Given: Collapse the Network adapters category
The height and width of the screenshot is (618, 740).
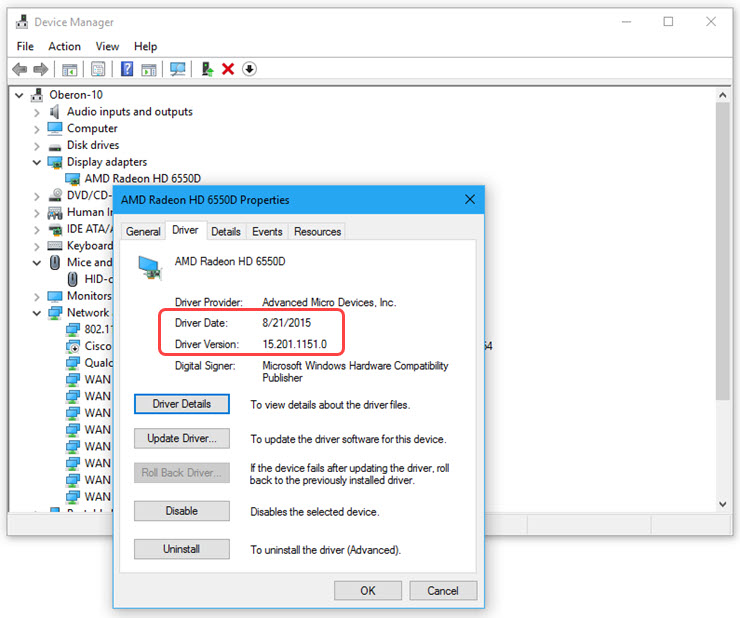Looking at the screenshot, I should coord(37,313).
